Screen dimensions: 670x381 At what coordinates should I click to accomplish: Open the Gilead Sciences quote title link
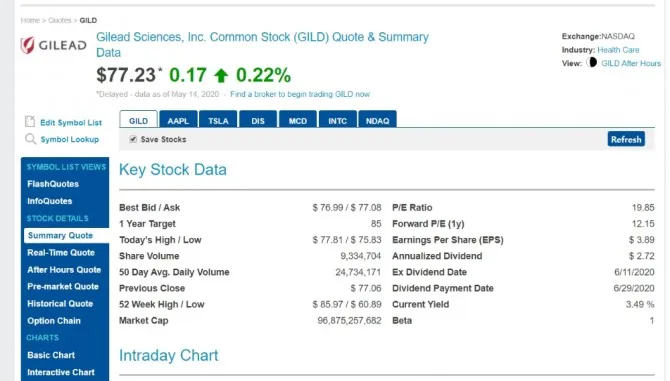(x=262, y=44)
